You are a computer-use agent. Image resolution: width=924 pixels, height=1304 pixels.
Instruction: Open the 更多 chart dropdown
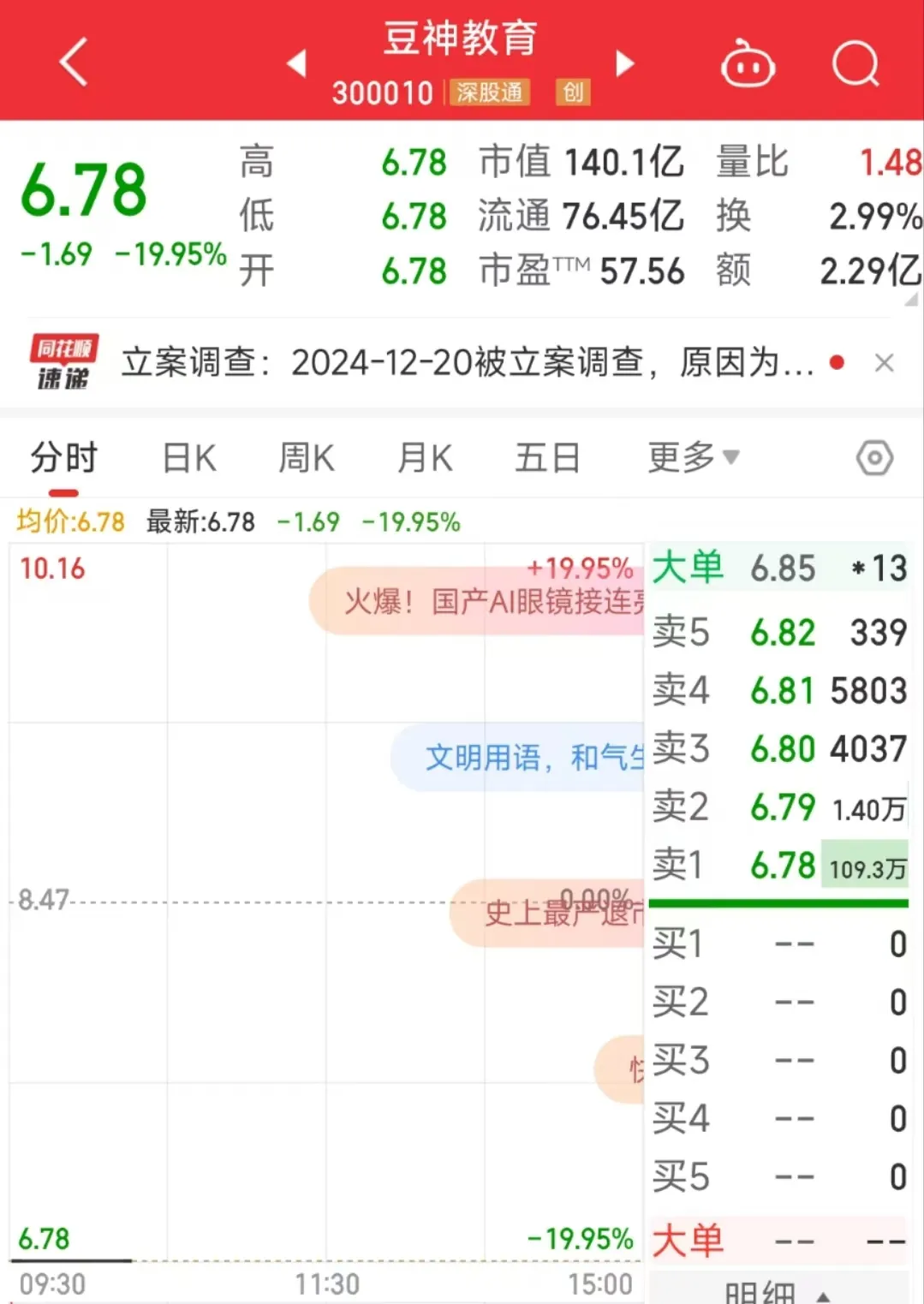693,458
